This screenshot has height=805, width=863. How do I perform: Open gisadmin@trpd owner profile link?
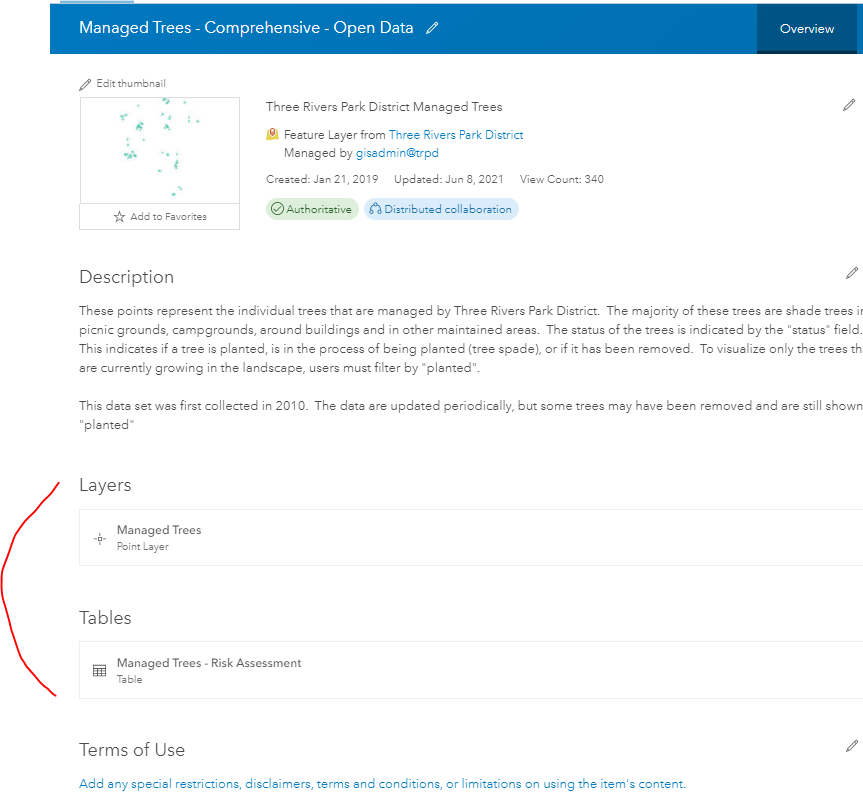click(x=397, y=153)
